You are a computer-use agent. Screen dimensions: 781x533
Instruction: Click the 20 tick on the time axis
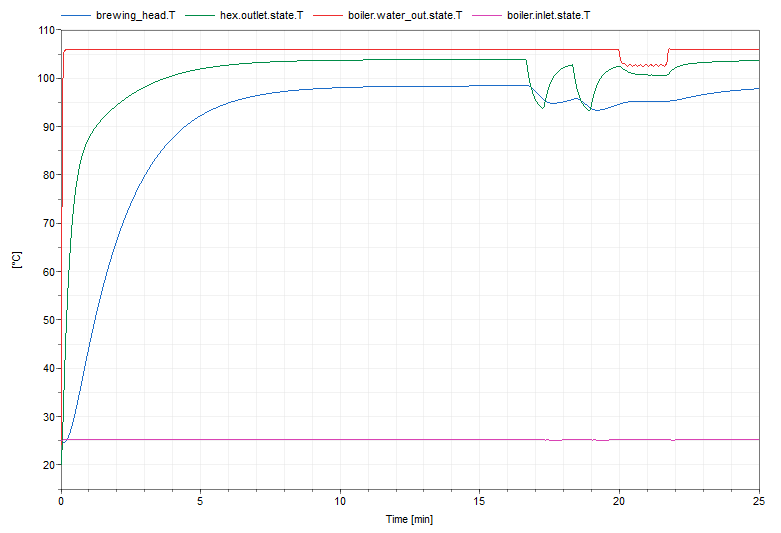(x=620, y=501)
